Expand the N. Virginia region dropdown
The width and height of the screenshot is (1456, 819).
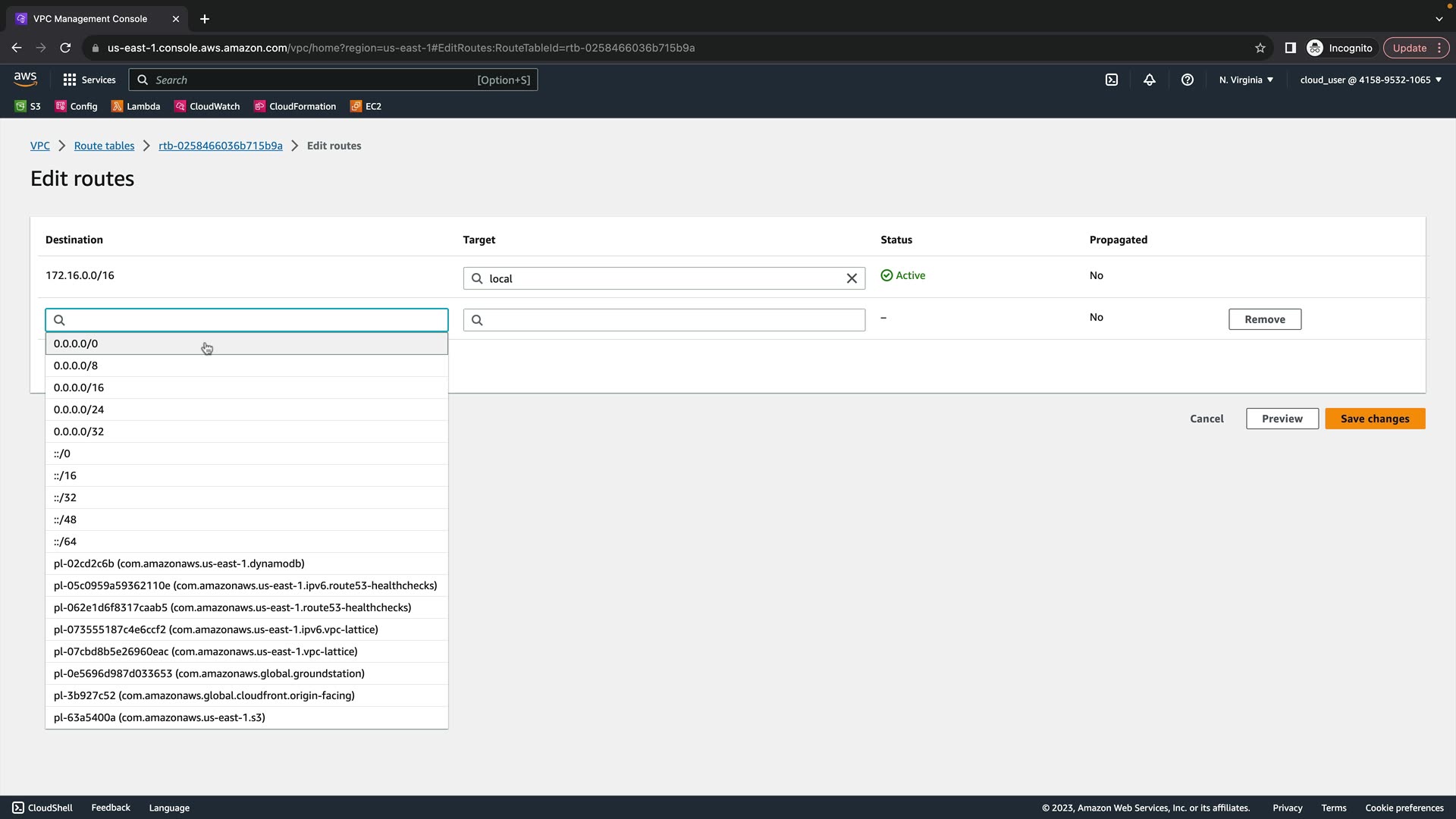pyautogui.click(x=1246, y=80)
